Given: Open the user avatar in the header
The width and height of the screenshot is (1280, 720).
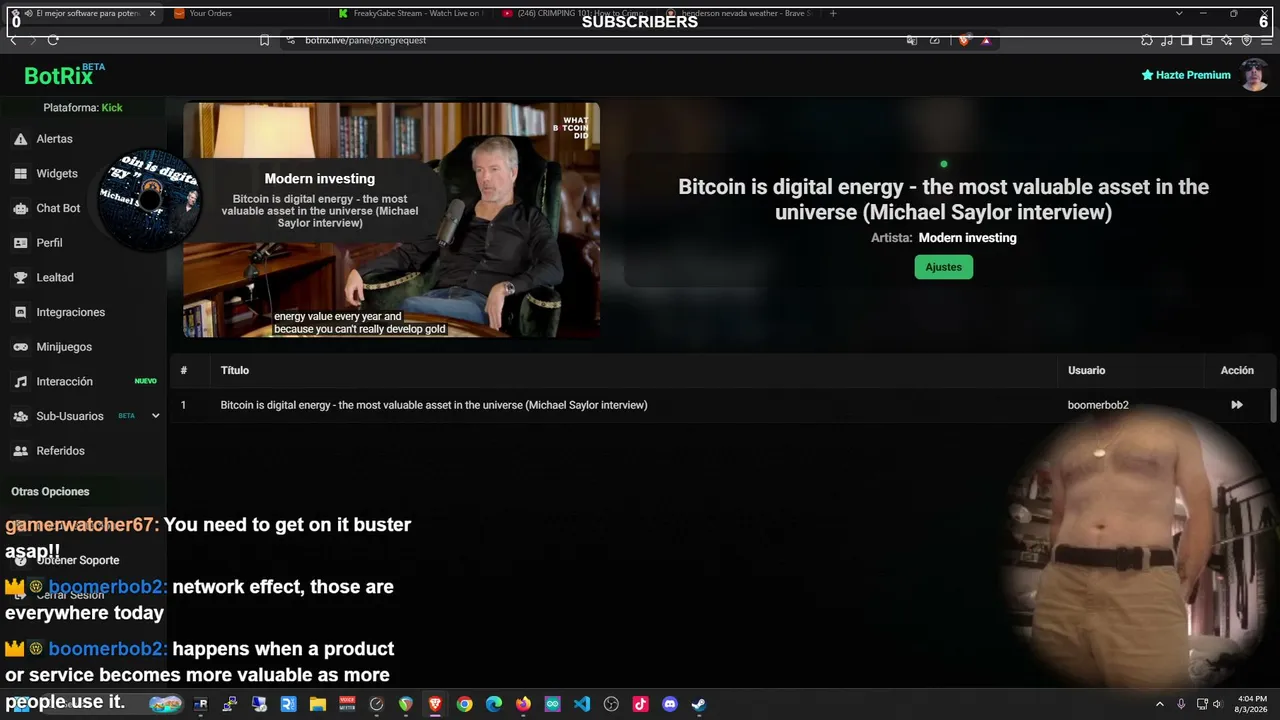Looking at the screenshot, I should (1254, 75).
